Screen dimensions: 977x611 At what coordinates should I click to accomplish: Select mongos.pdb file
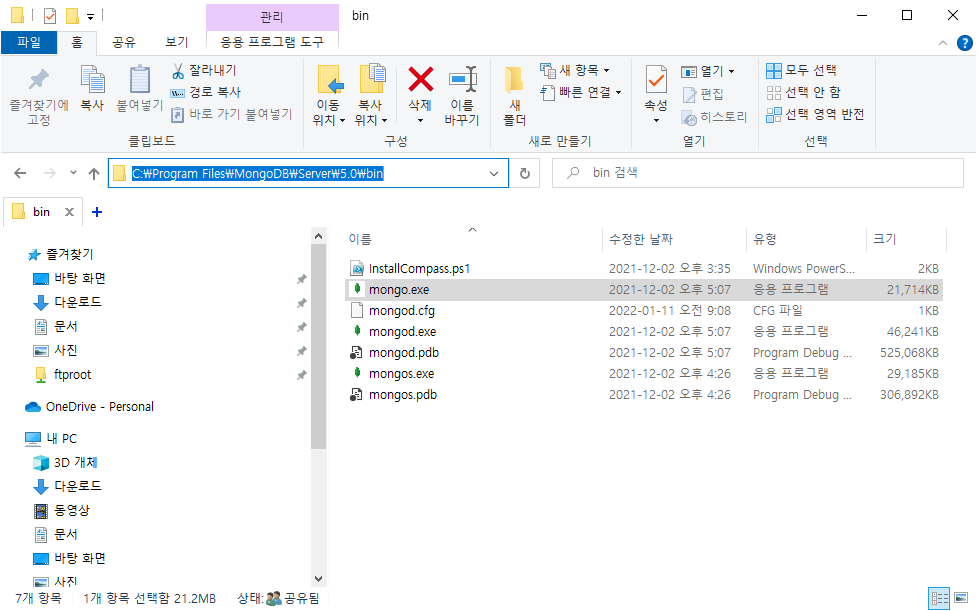[x=644, y=394]
